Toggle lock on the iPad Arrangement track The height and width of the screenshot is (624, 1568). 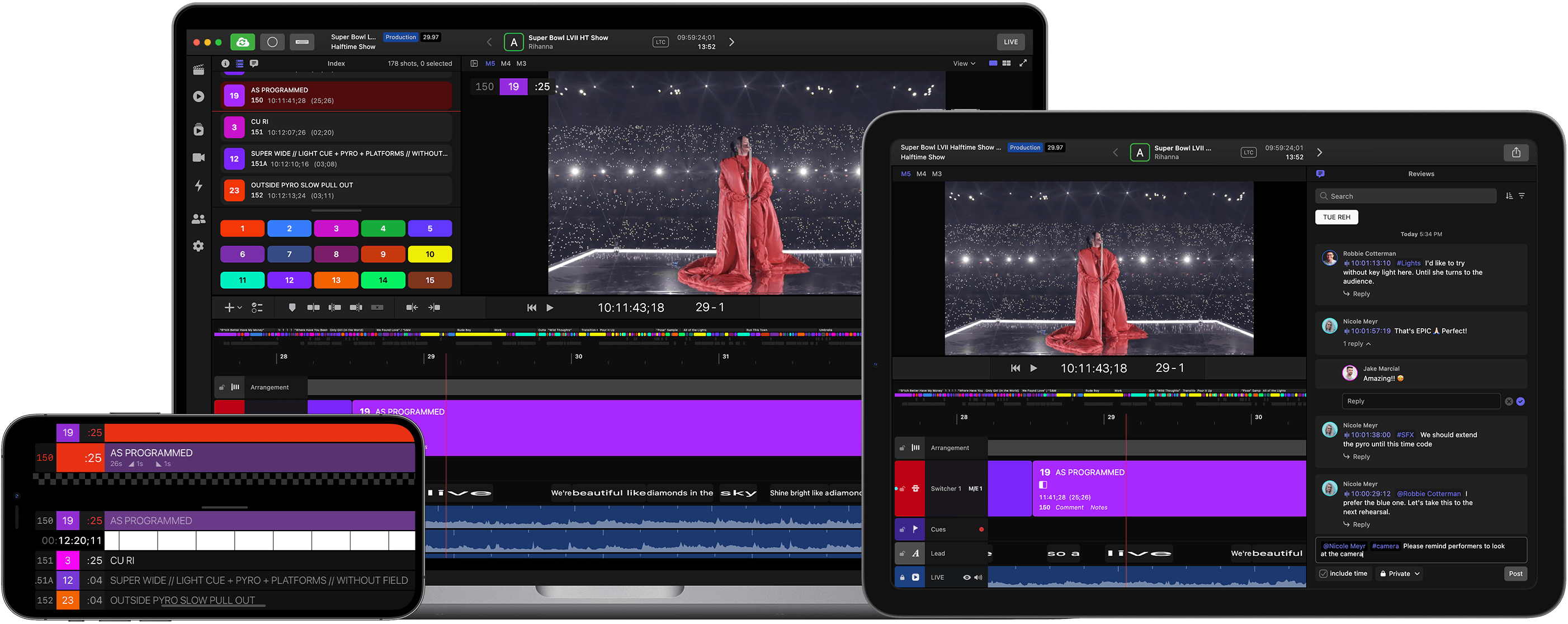(x=902, y=448)
